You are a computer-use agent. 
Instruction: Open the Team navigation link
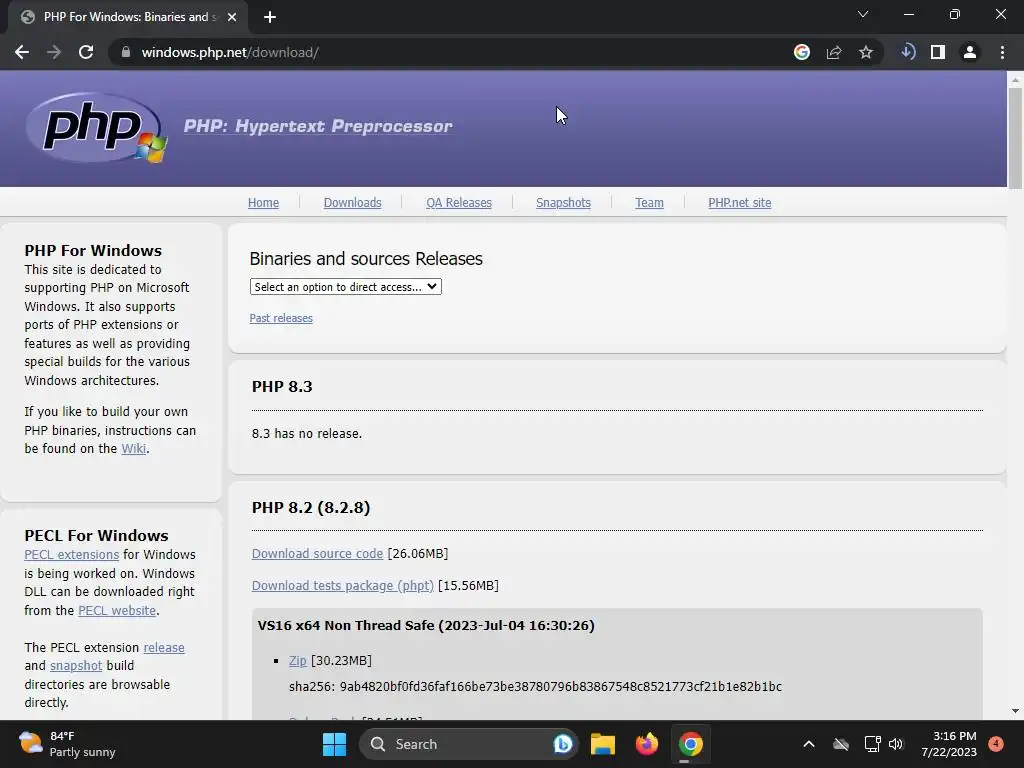pos(649,203)
